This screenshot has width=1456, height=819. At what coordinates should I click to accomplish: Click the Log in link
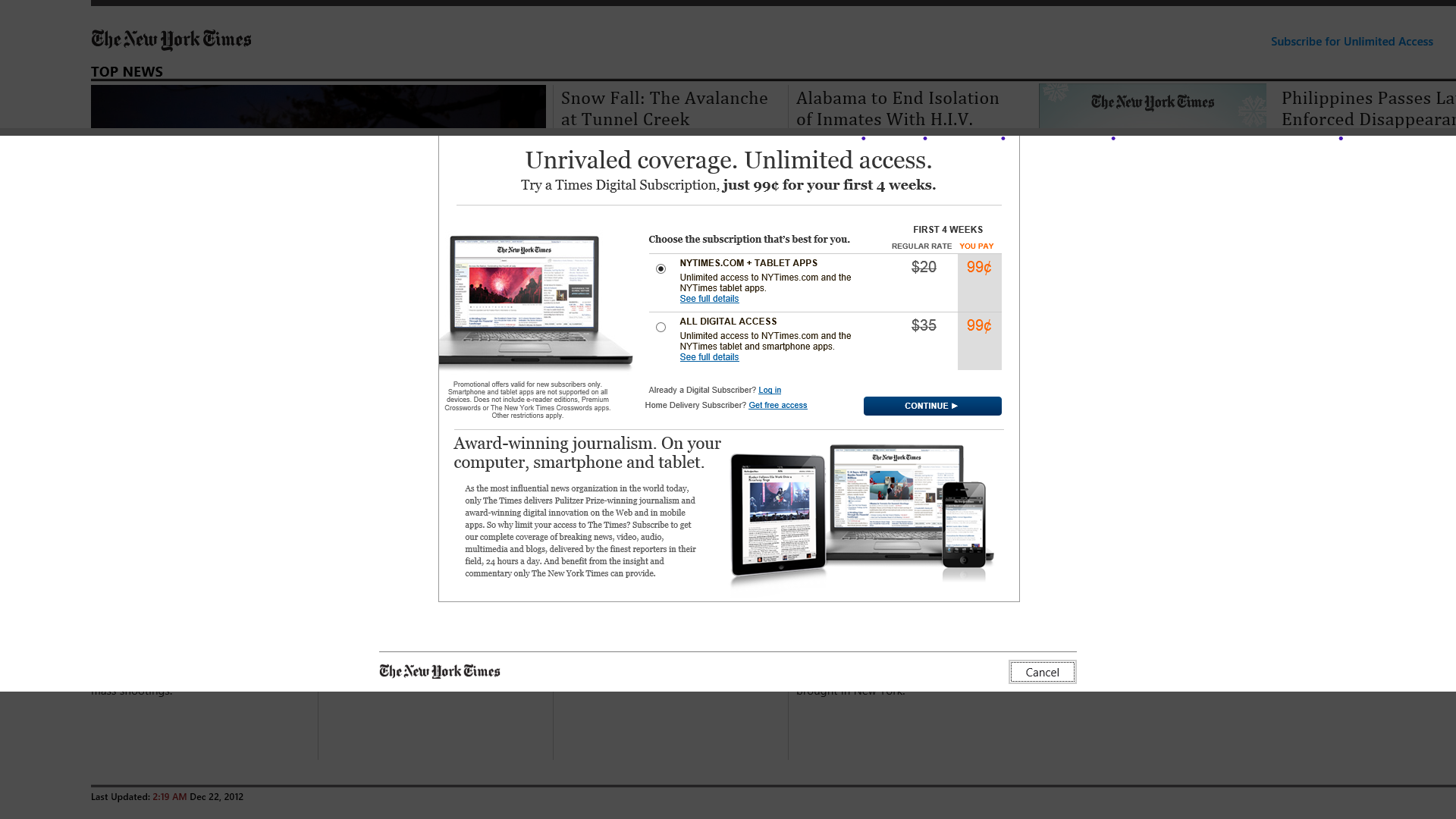coord(769,390)
